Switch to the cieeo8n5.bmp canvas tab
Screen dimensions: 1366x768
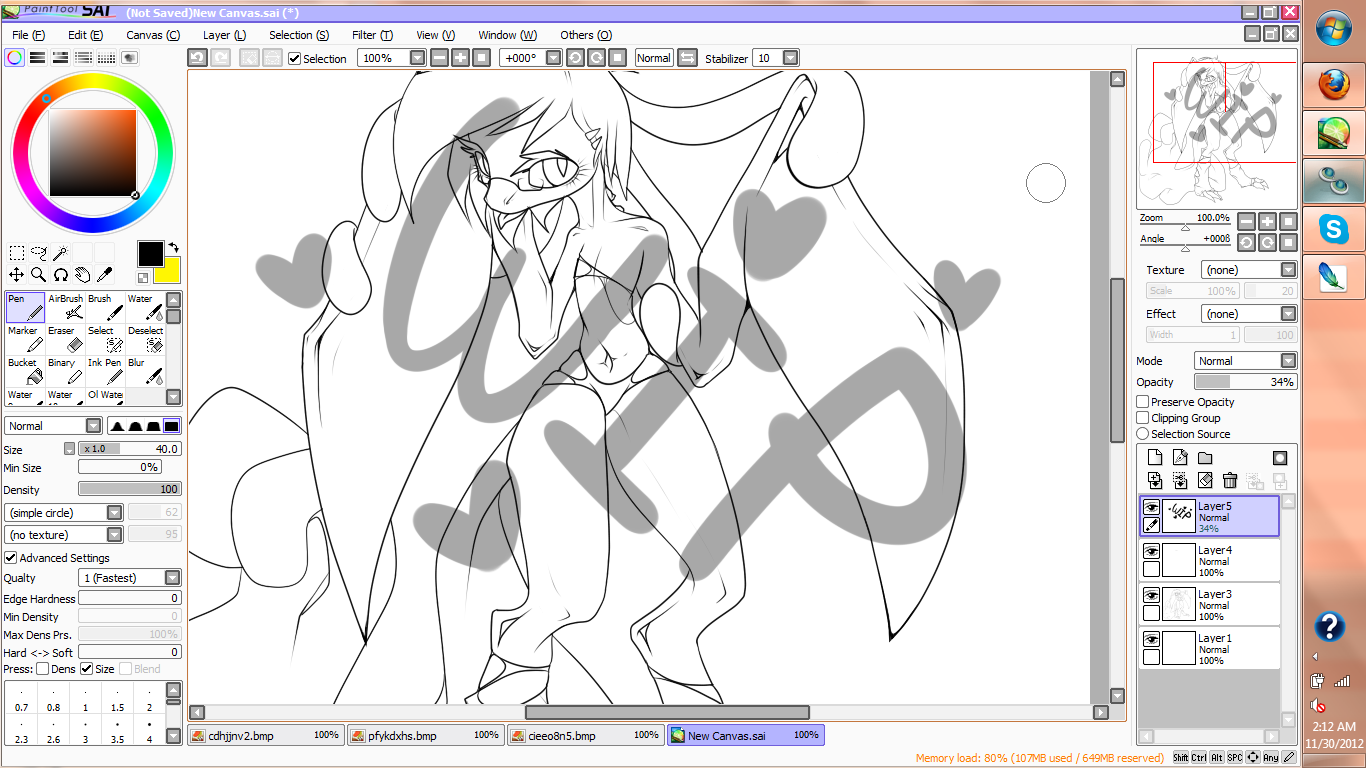[586, 735]
